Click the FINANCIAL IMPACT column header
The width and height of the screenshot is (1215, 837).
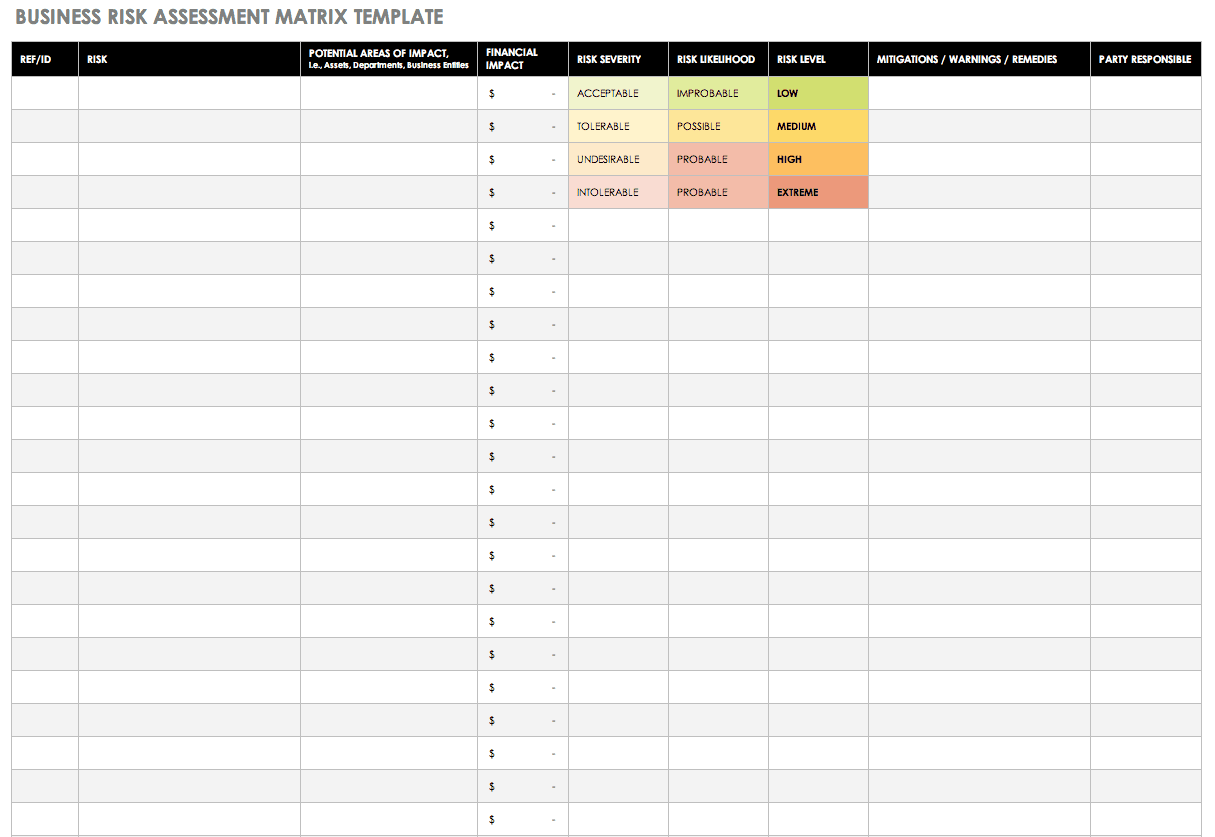click(x=522, y=59)
